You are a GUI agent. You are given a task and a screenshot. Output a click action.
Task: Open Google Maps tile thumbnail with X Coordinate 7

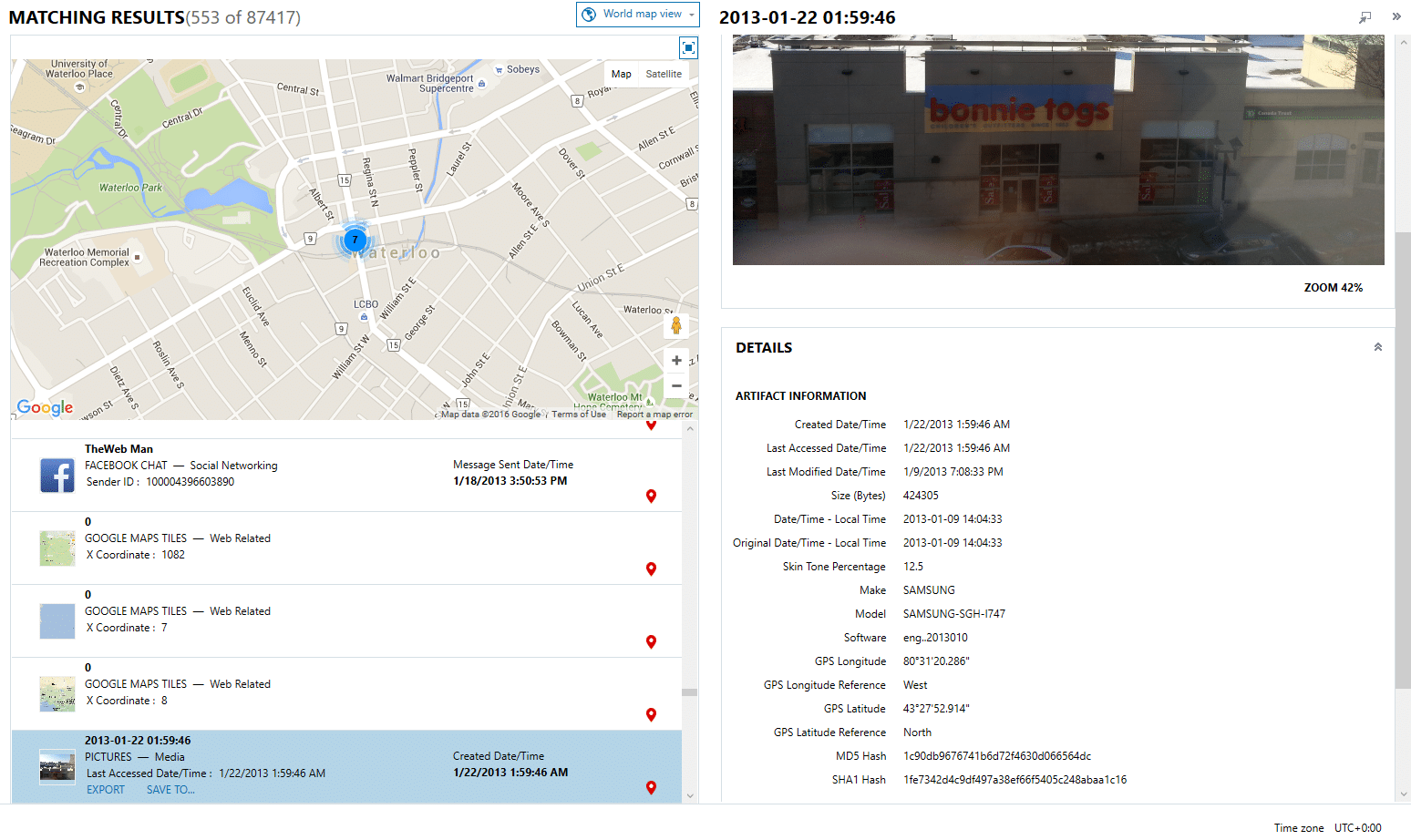(57, 621)
